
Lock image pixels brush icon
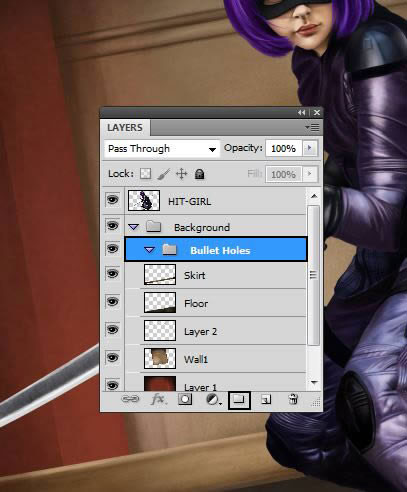[x=163, y=174]
